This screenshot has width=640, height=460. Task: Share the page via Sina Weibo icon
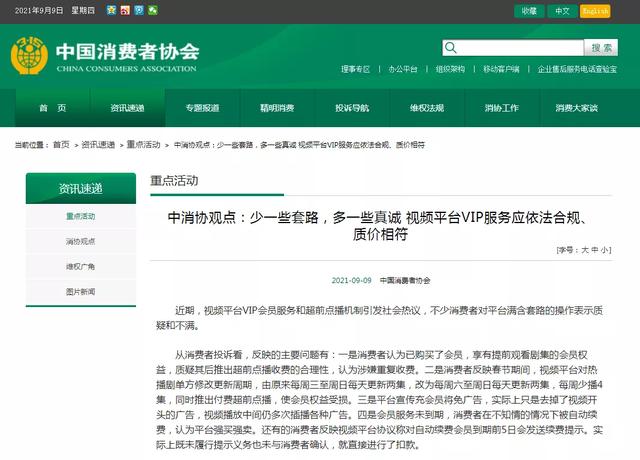pos(125,10)
